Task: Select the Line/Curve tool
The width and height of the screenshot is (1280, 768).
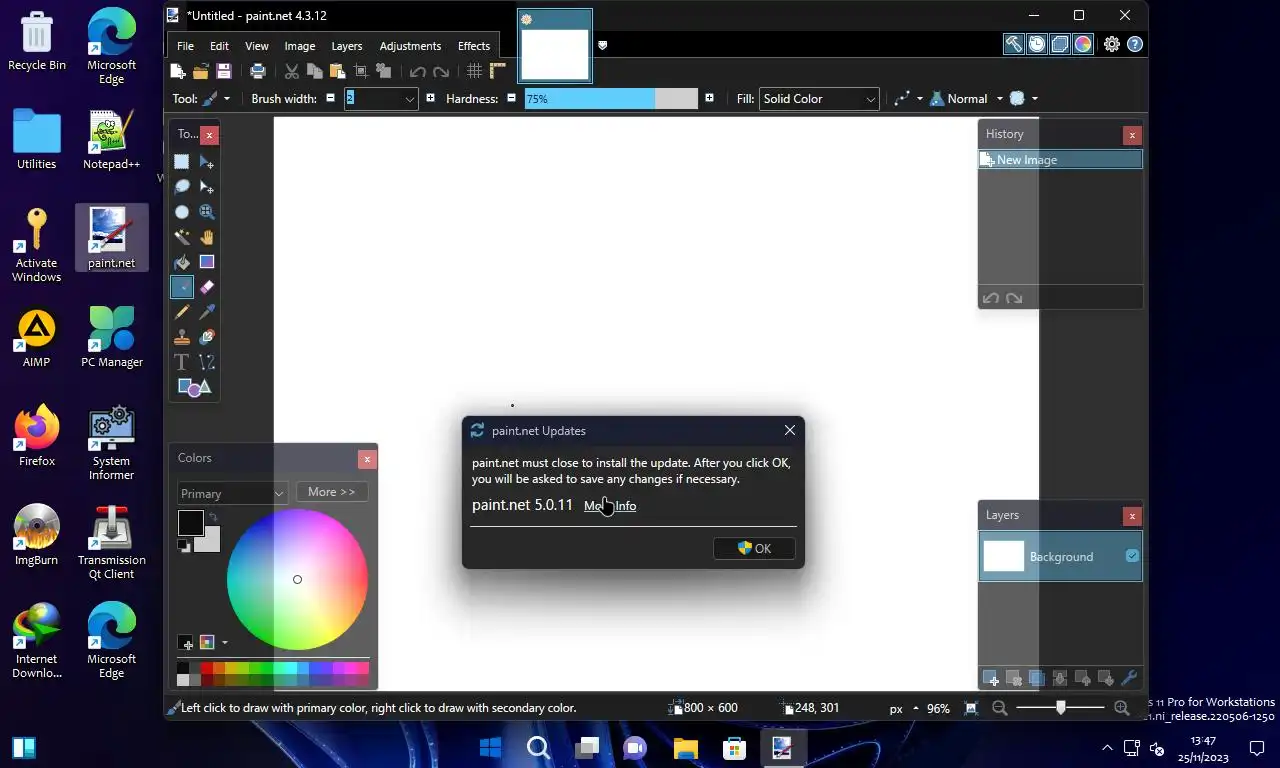Action: coord(207,362)
